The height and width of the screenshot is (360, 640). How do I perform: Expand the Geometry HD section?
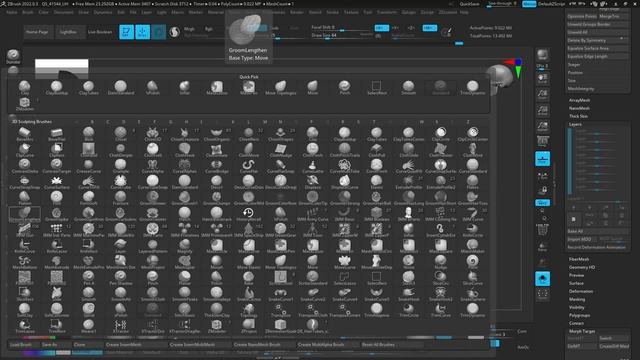tap(582, 267)
